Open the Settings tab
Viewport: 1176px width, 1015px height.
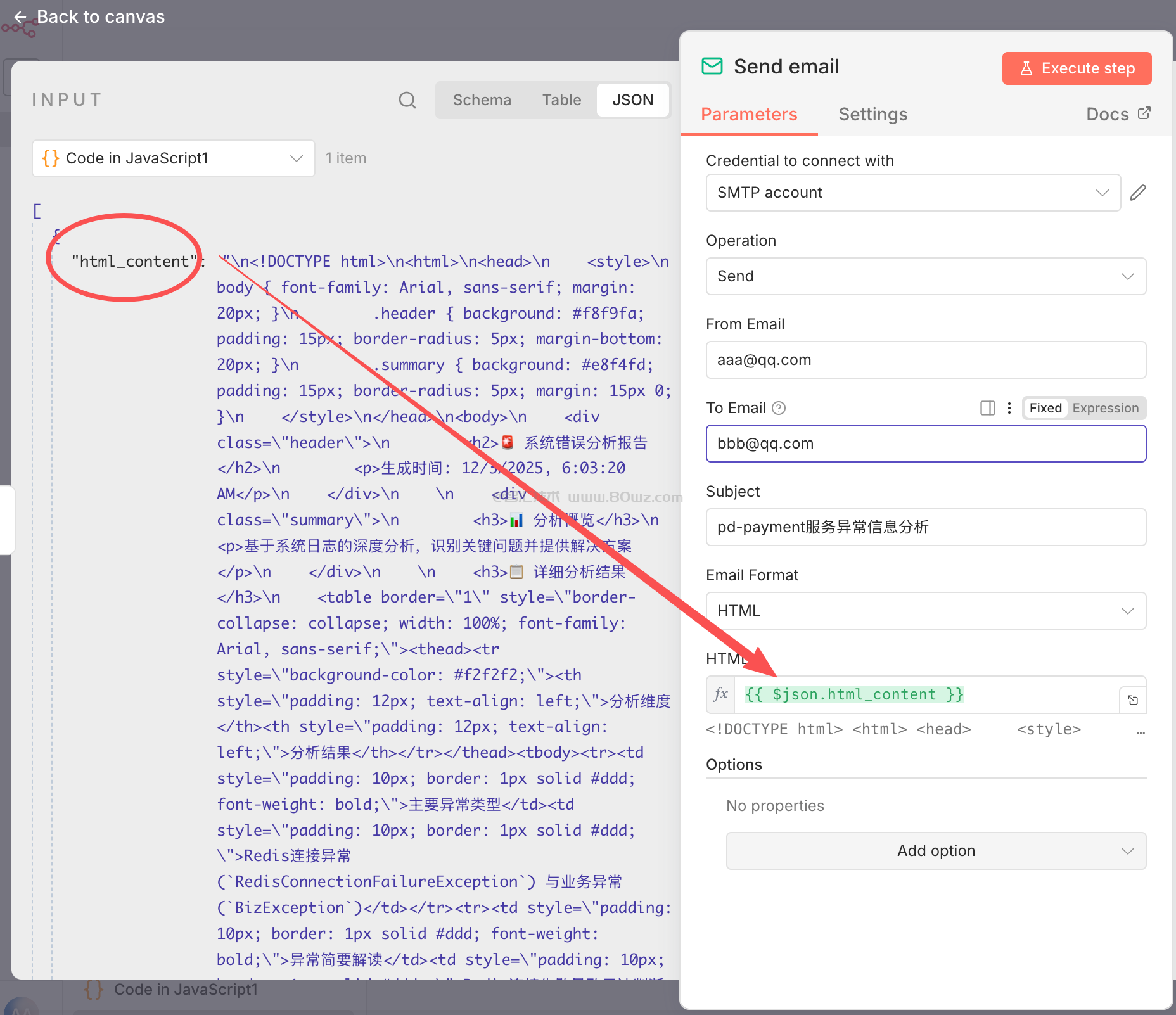(872, 114)
